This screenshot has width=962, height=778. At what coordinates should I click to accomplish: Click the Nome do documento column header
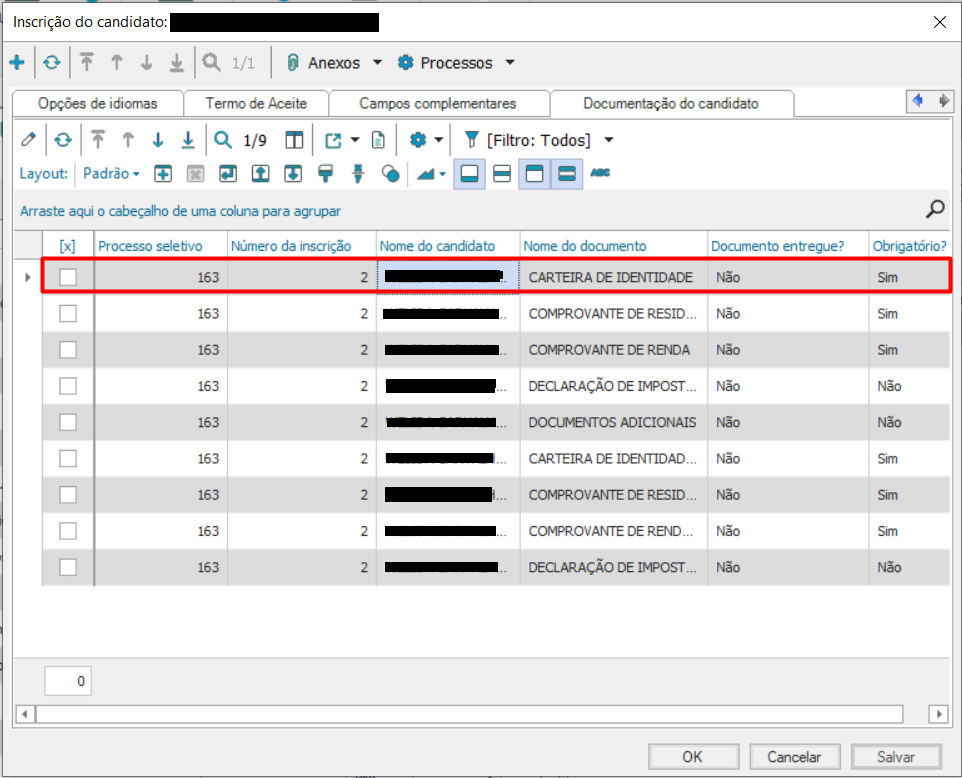click(614, 245)
